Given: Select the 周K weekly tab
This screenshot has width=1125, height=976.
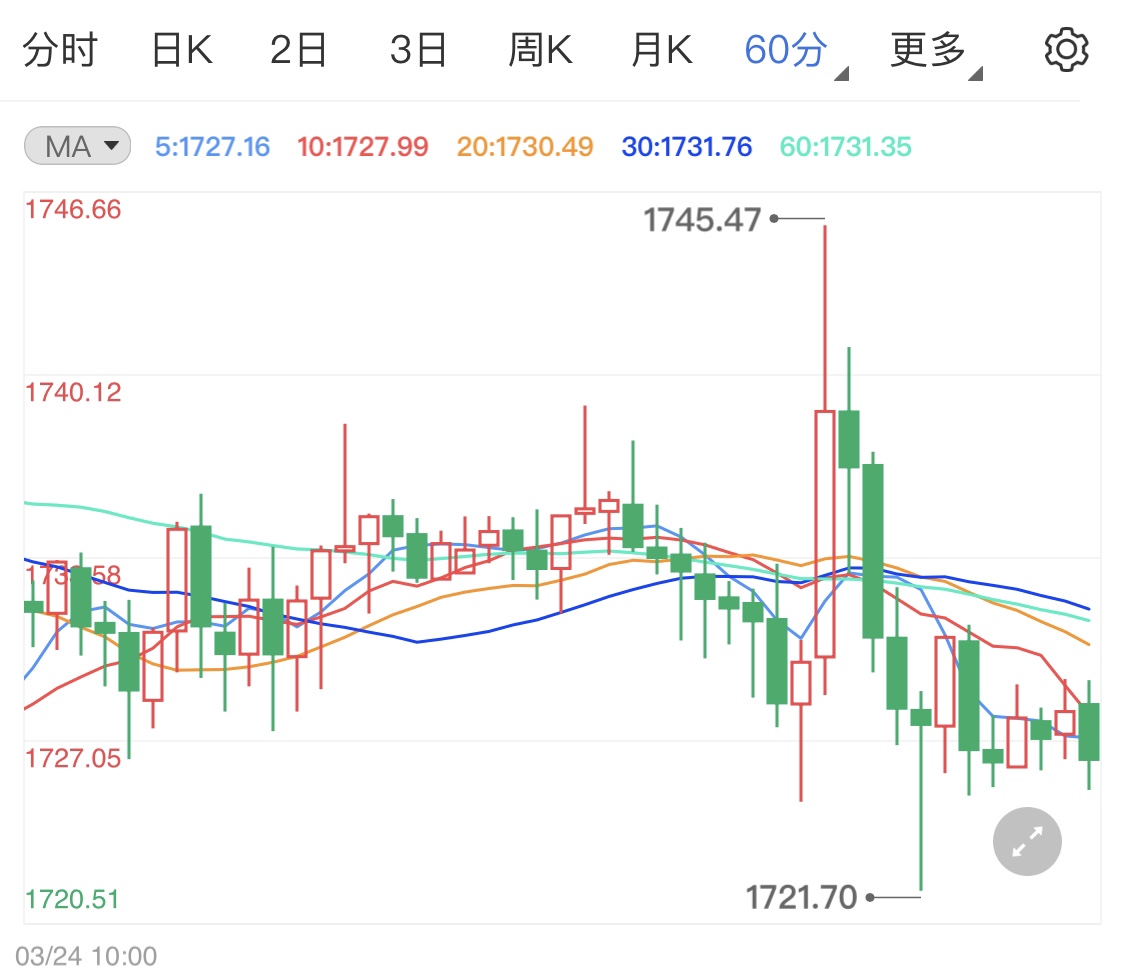Looking at the screenshot, I should 540,50.
